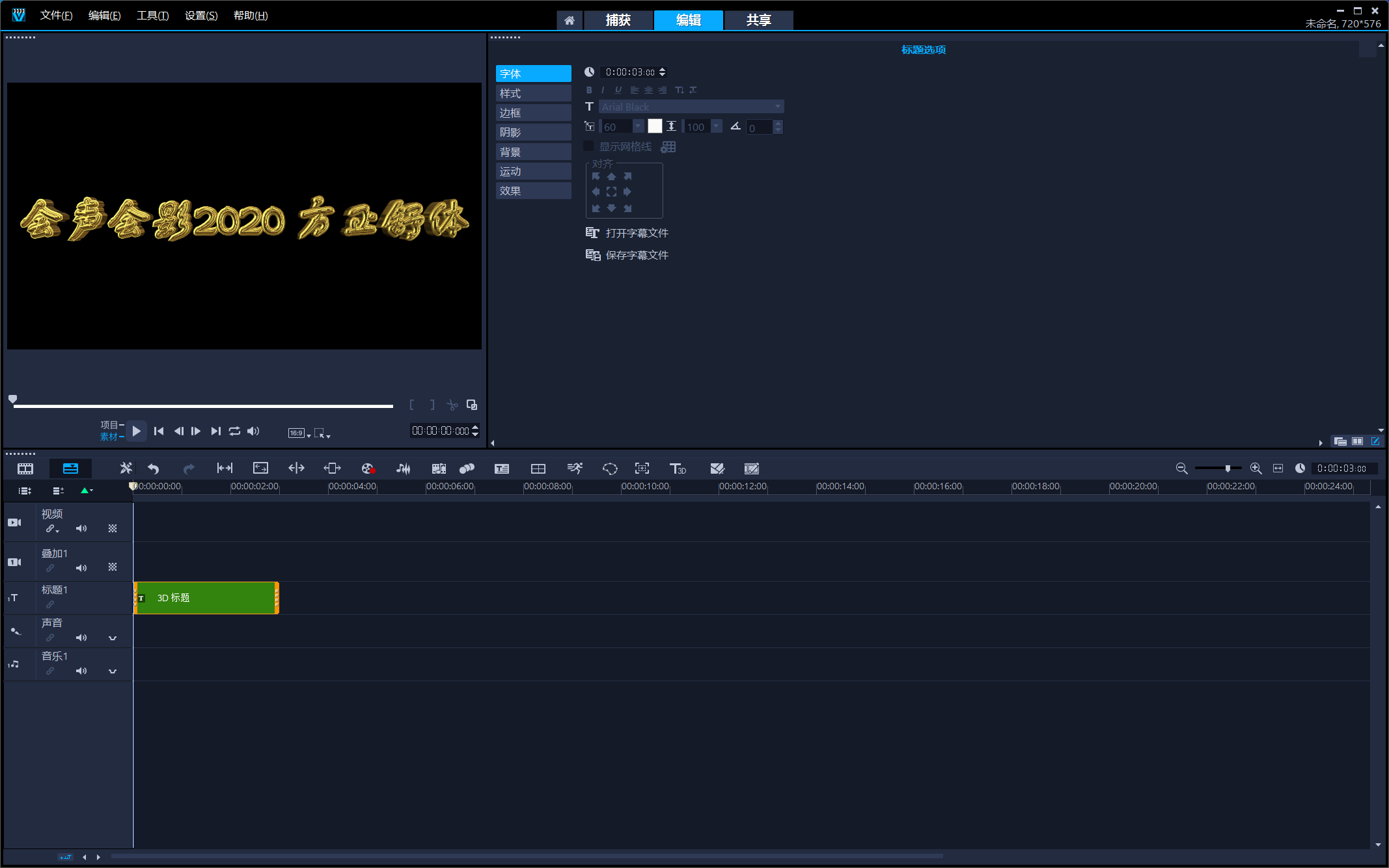The image size is (1389, 868).
Task: Go to the home tab
Action: click(570, 20)
